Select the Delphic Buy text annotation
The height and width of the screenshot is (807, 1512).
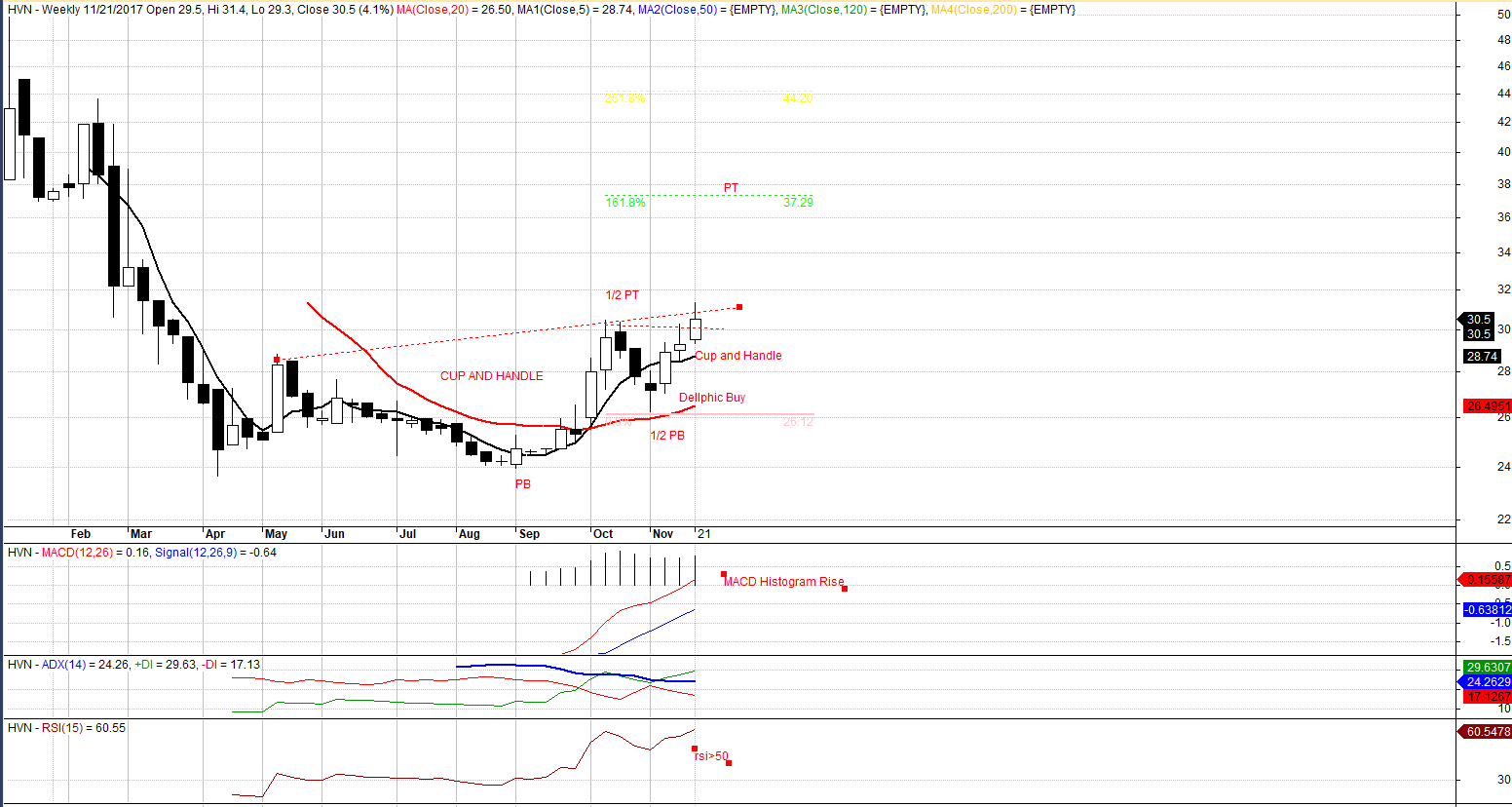711,398
